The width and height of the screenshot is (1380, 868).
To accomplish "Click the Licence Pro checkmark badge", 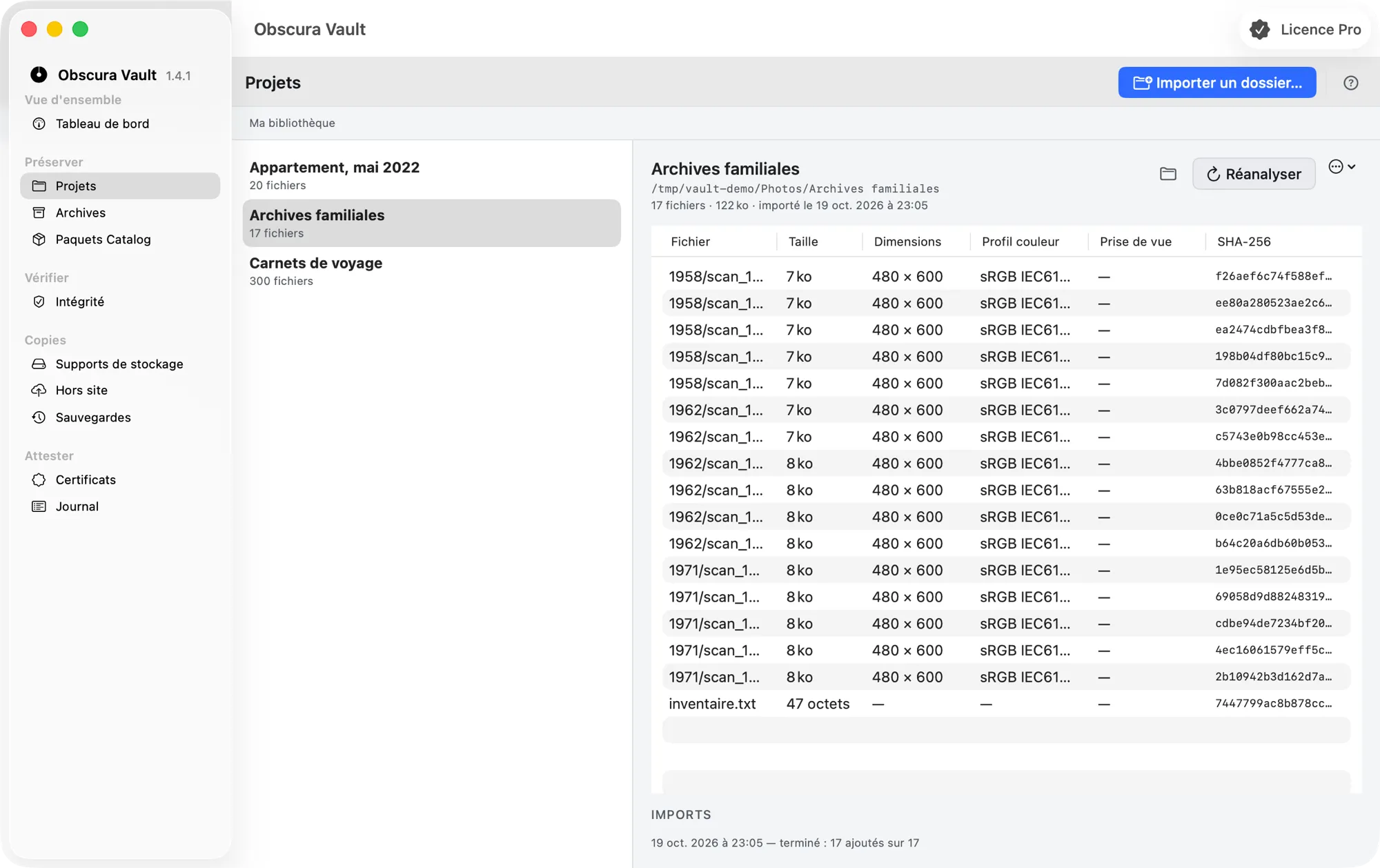I will [1260, 30].
